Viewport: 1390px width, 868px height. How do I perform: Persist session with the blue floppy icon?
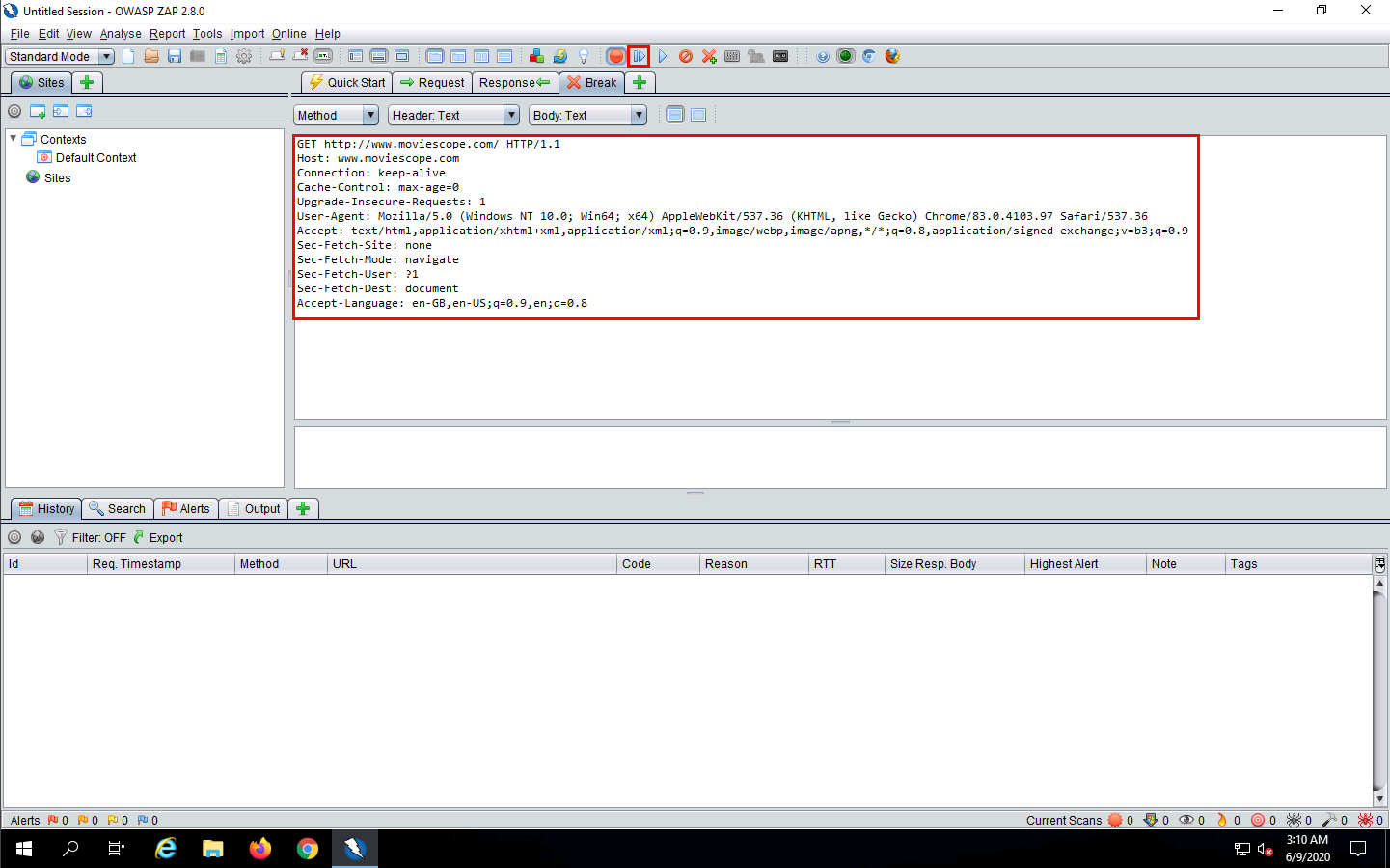pos(175,56)
